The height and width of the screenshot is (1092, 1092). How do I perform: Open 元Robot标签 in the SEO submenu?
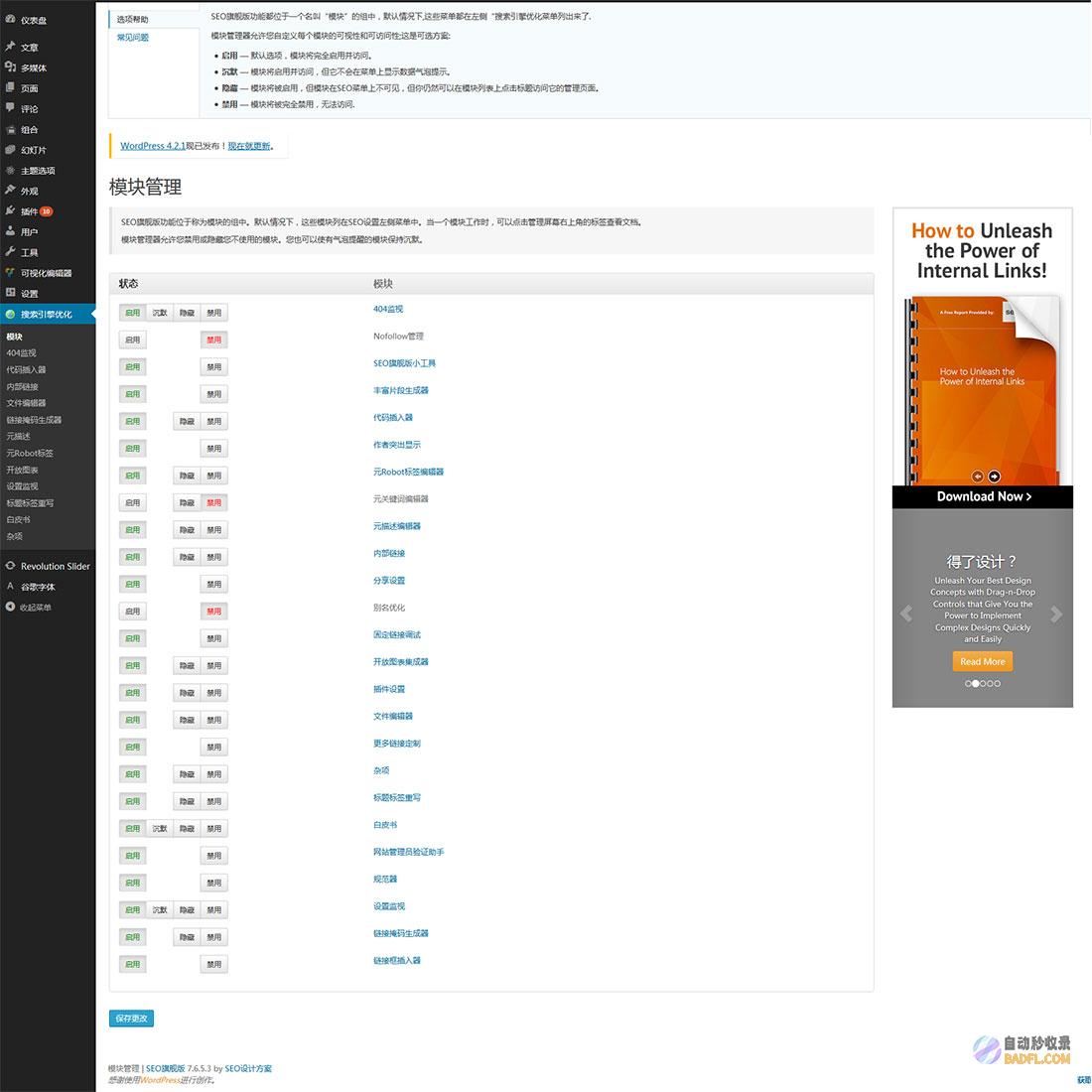pos(29,454)
